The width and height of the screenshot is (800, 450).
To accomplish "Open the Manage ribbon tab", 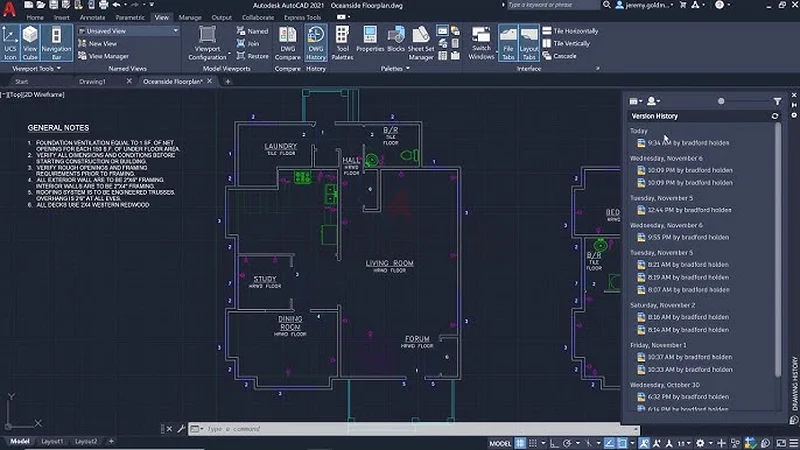I will coord(190,17).
